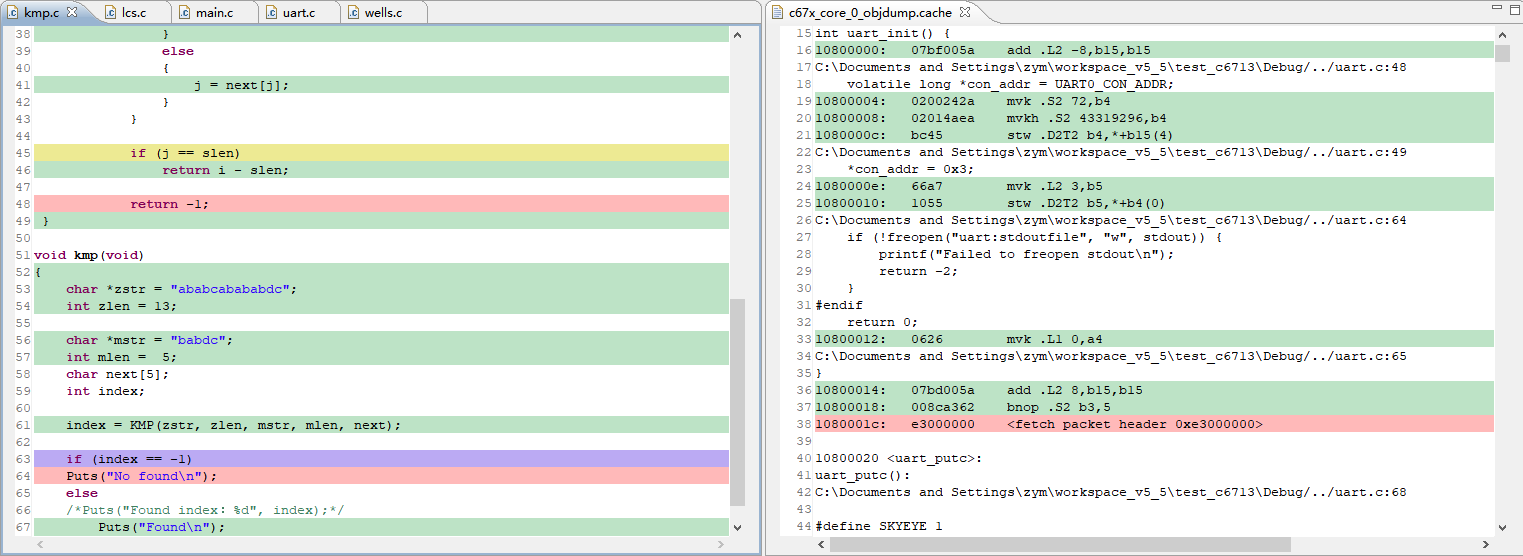Open the wells.c tab
The height and width of the screenshot is (556, 1523).
[x=383, y=12]
